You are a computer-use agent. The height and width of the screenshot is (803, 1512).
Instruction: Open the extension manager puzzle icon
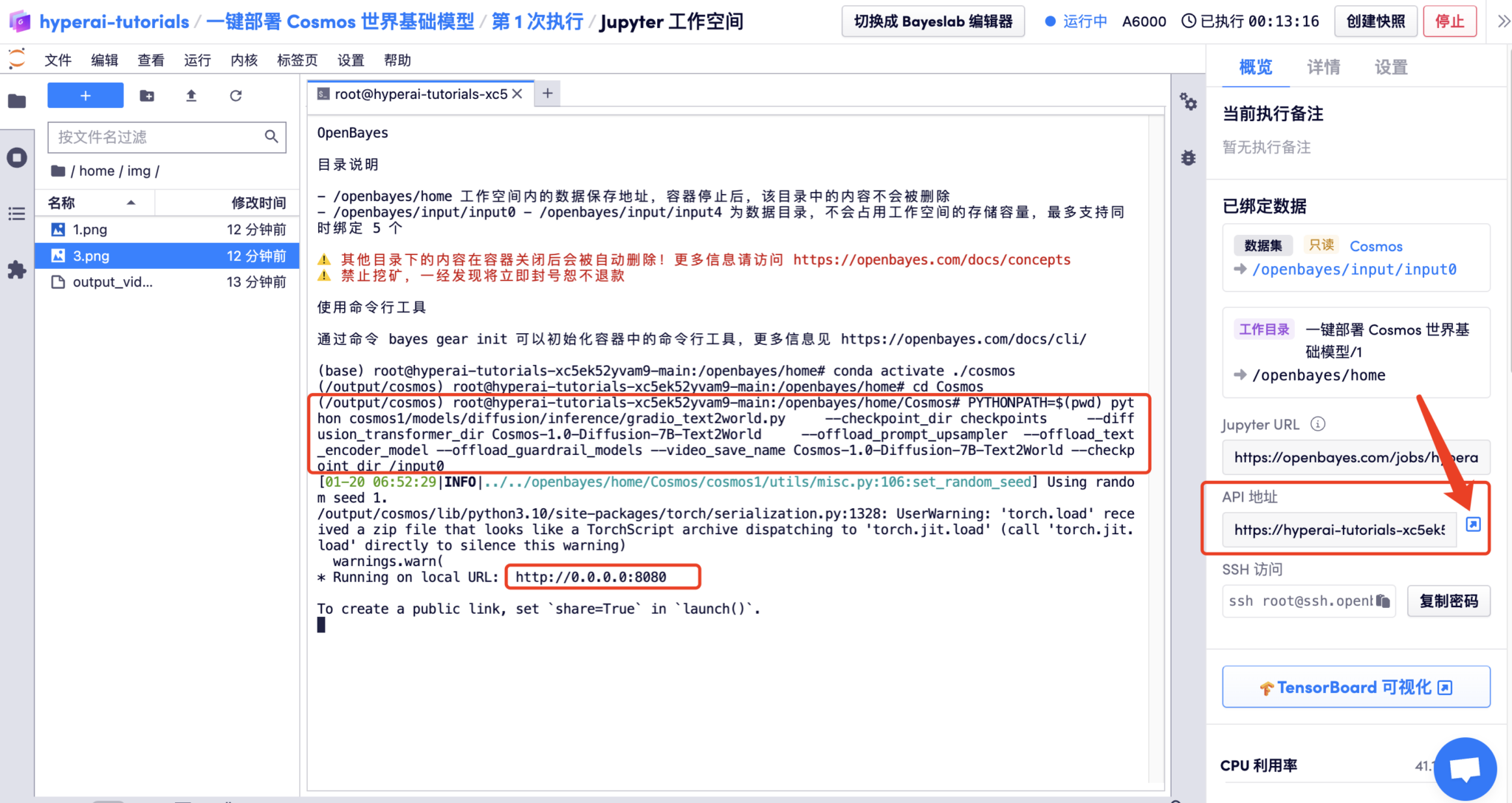pos(17,270)
